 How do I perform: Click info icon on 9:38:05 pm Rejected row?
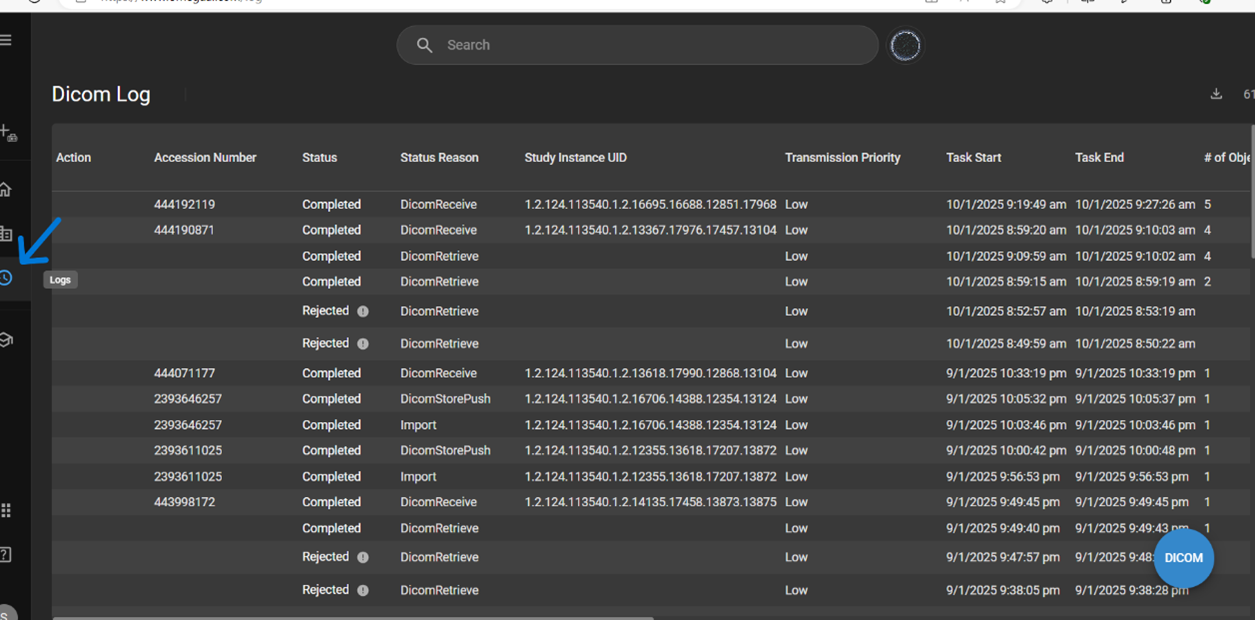click(x=363, y=591)
